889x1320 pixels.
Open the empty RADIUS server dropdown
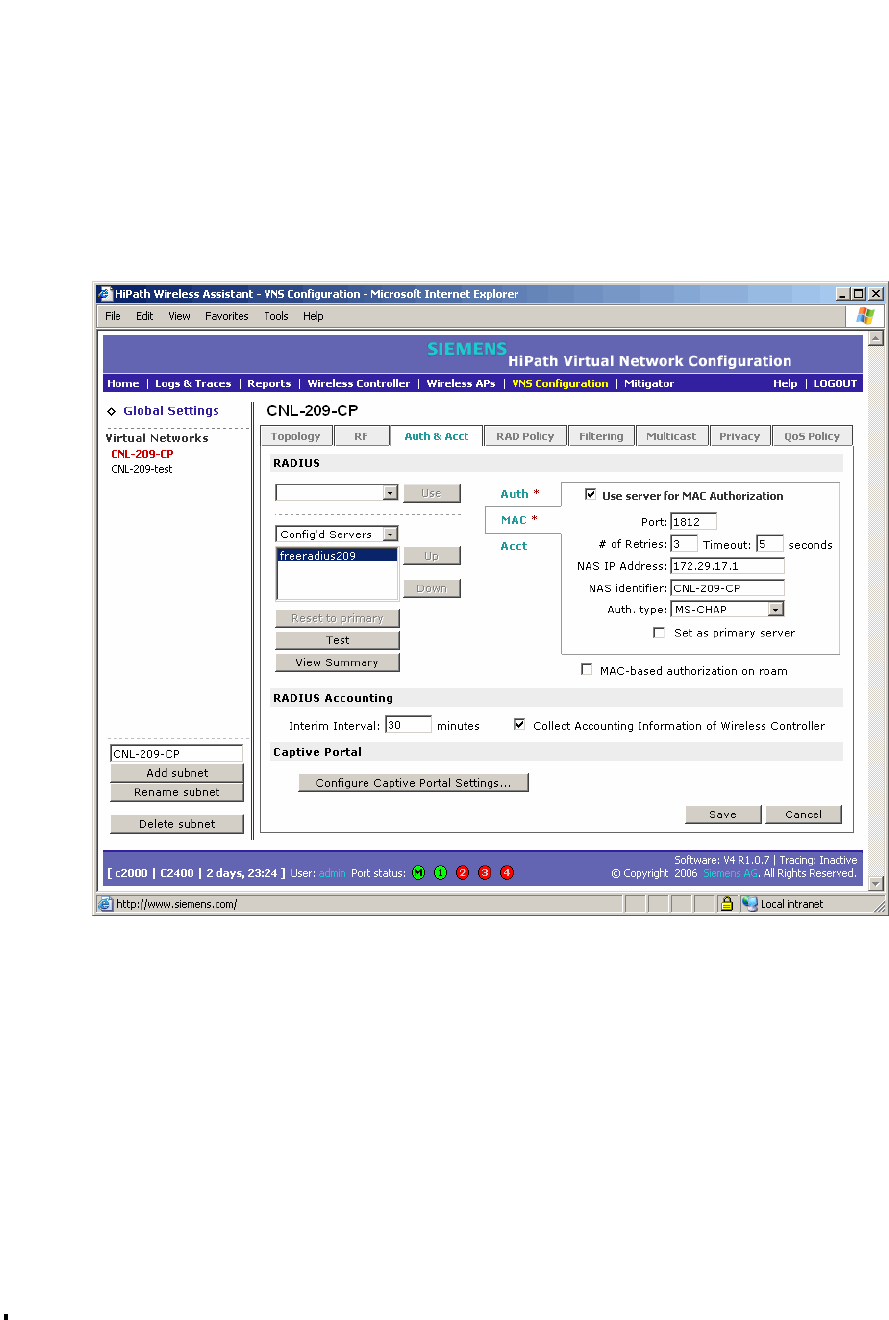tap(390, 493)
